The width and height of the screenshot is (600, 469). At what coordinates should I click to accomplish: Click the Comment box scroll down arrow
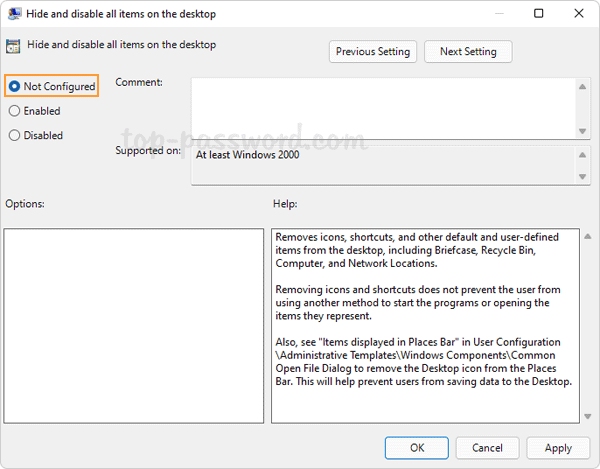[582, 130]
